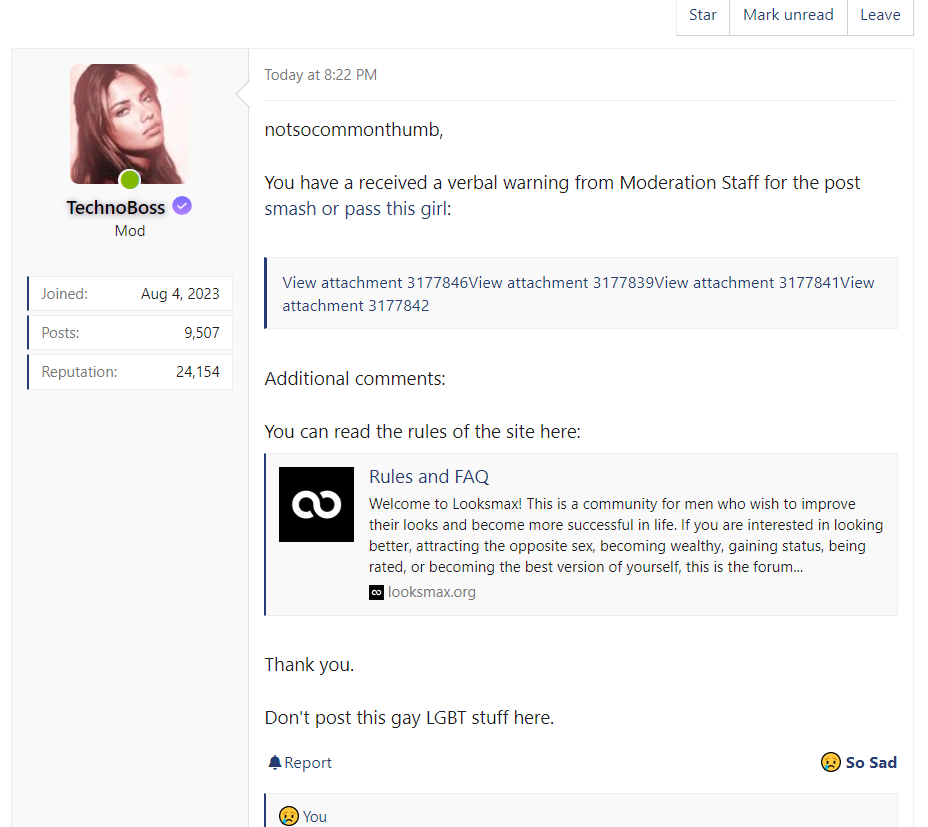Screen dimensions: 928x827
Task: Click the Today at 8:22 PM timestamp
Action: pyautogui.click(x=320, y=75)
